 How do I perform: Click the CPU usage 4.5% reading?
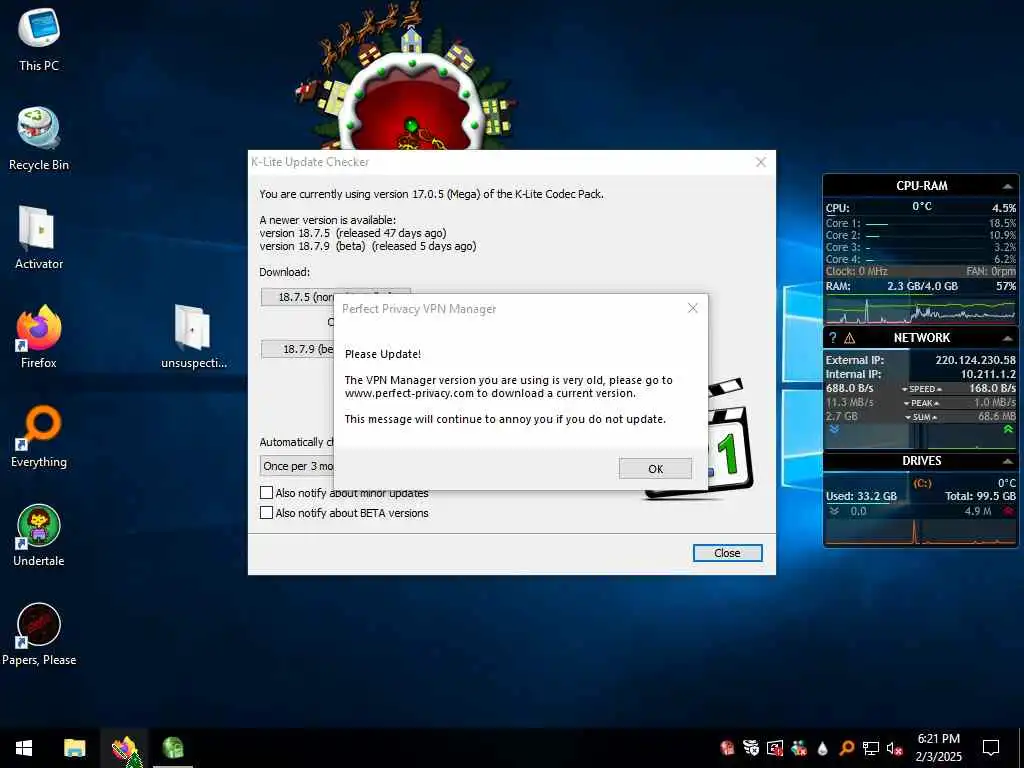coord(1004,208)
